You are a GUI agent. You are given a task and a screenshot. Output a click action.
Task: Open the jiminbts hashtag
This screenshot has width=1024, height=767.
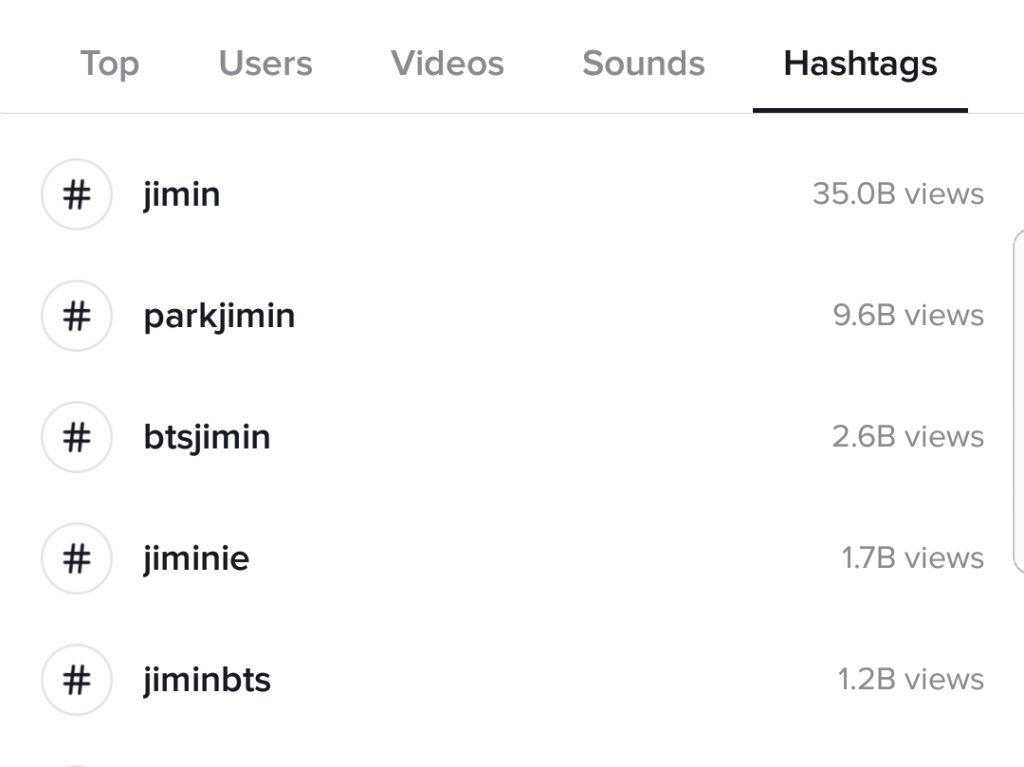click(x=207, y=680)
